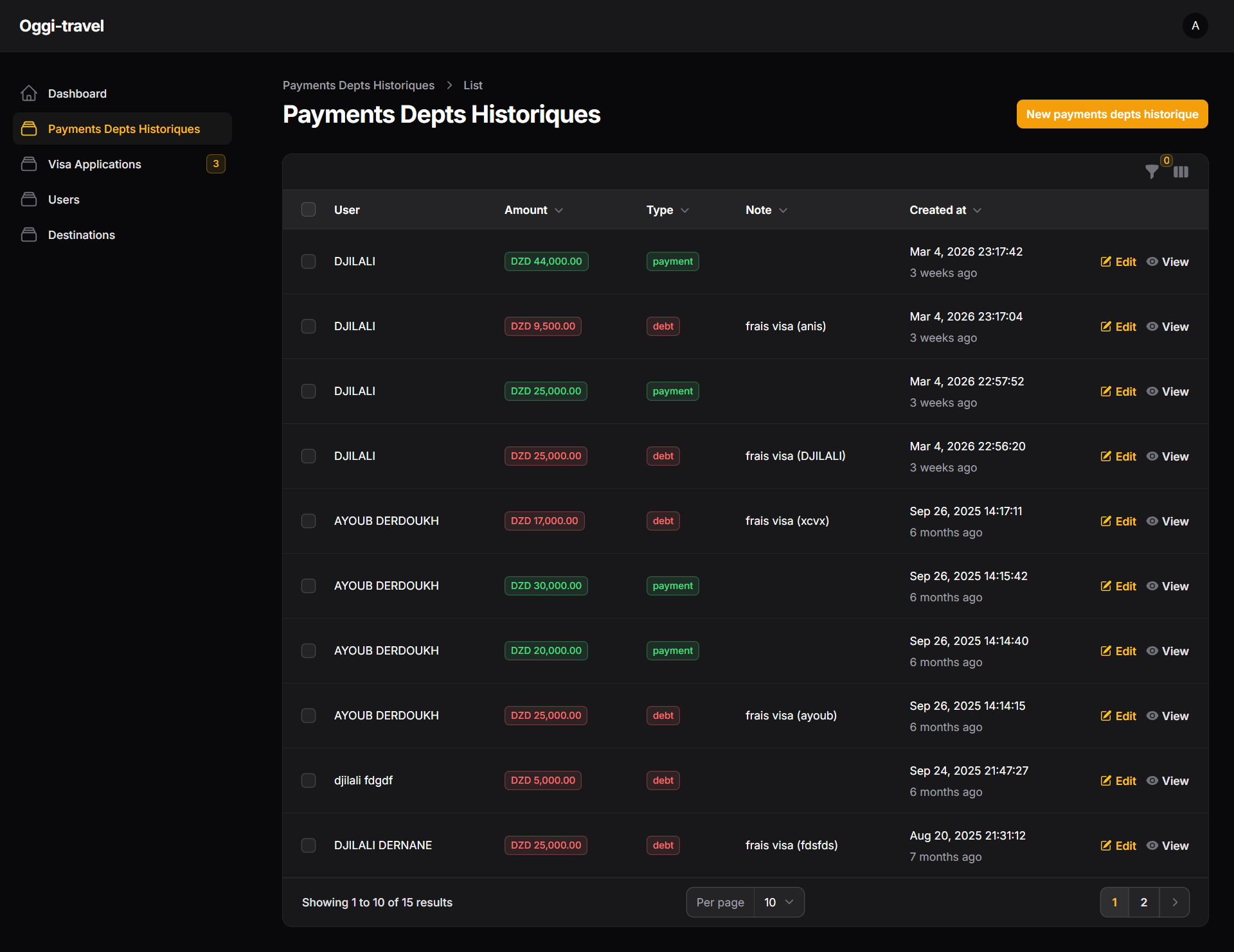
Task: Check the select-all checkbox in table header
Action: 308,209
